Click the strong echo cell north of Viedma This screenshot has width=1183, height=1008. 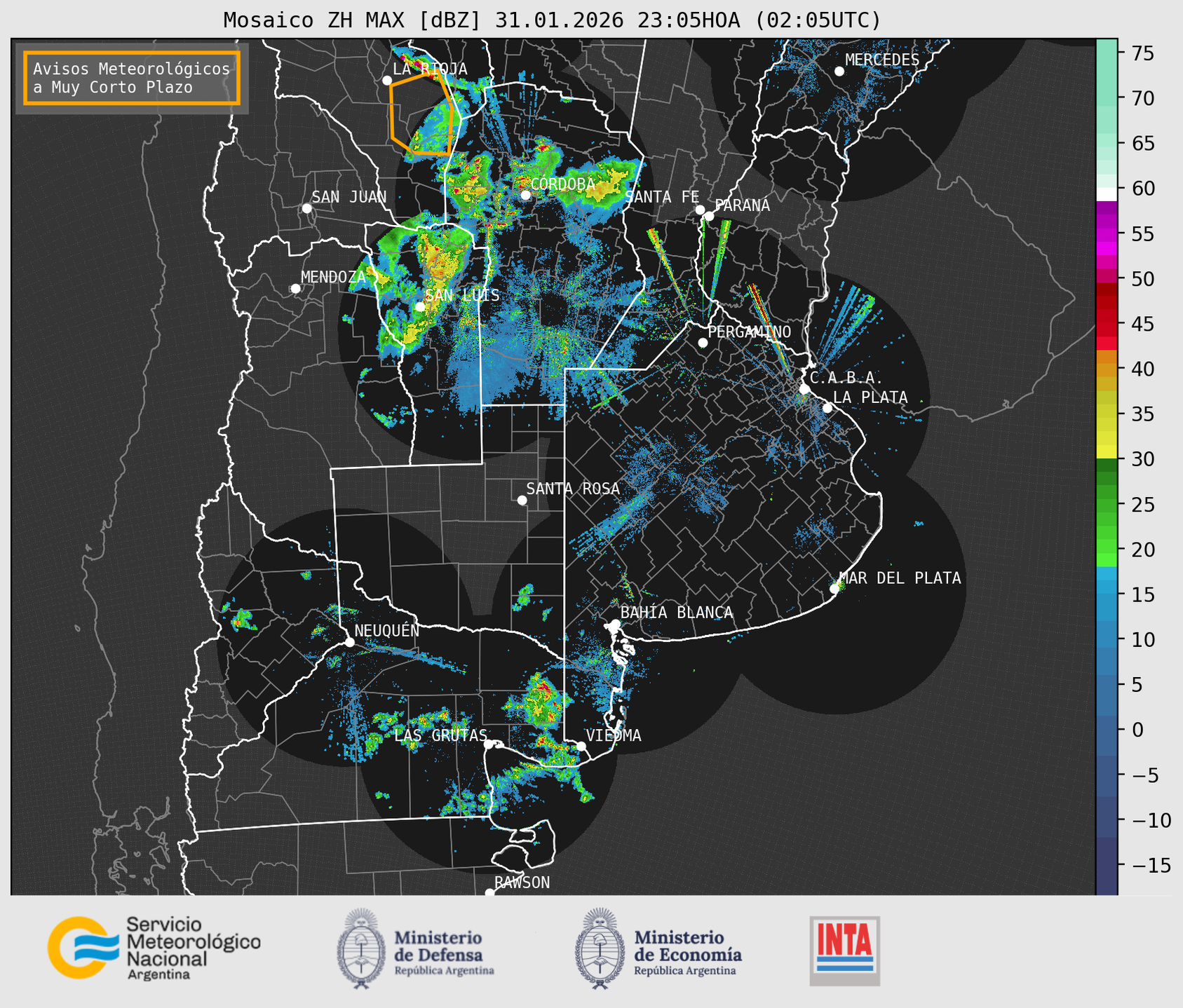tap(543, 701)
